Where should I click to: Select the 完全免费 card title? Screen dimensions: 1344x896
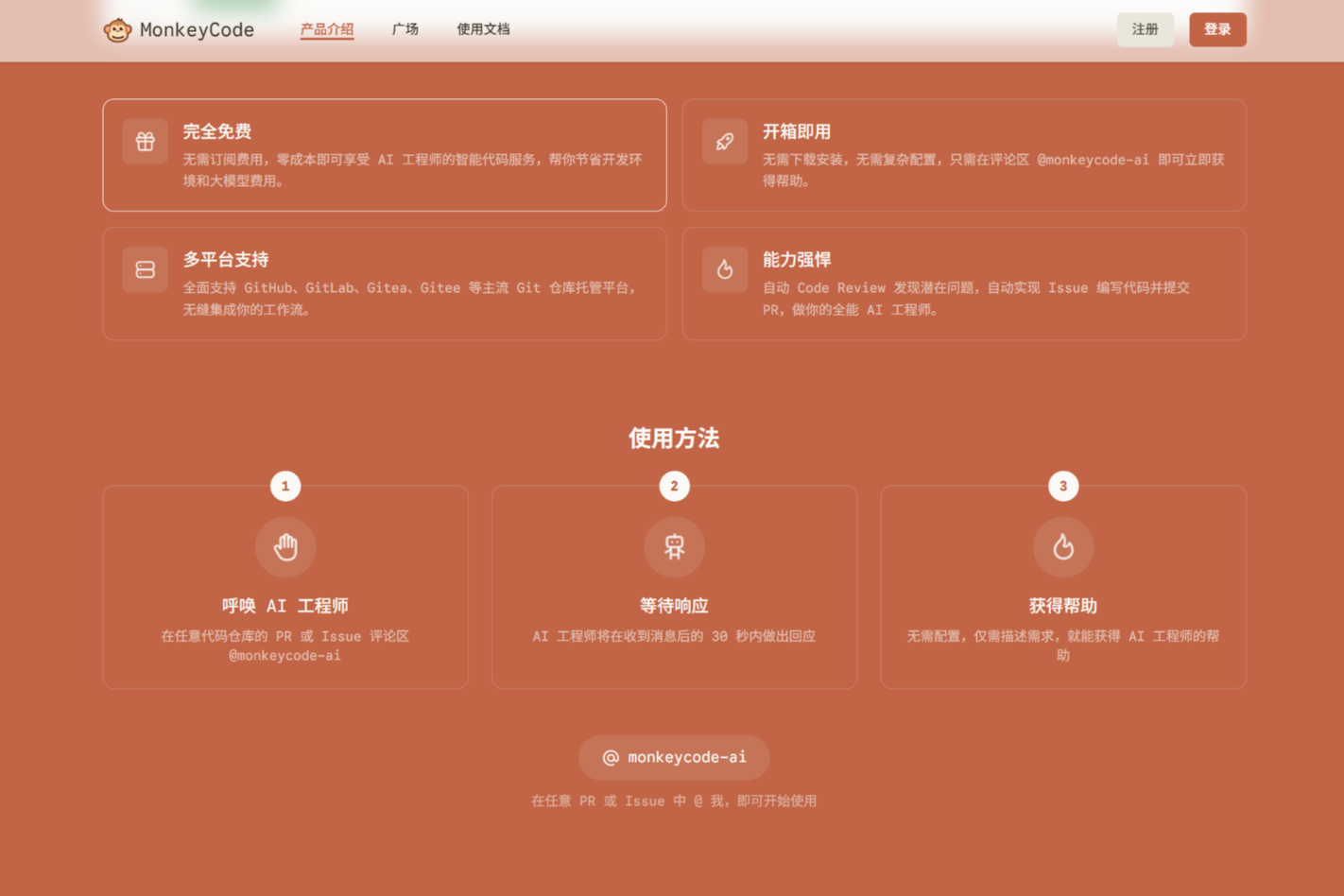(x=217, y=131)
